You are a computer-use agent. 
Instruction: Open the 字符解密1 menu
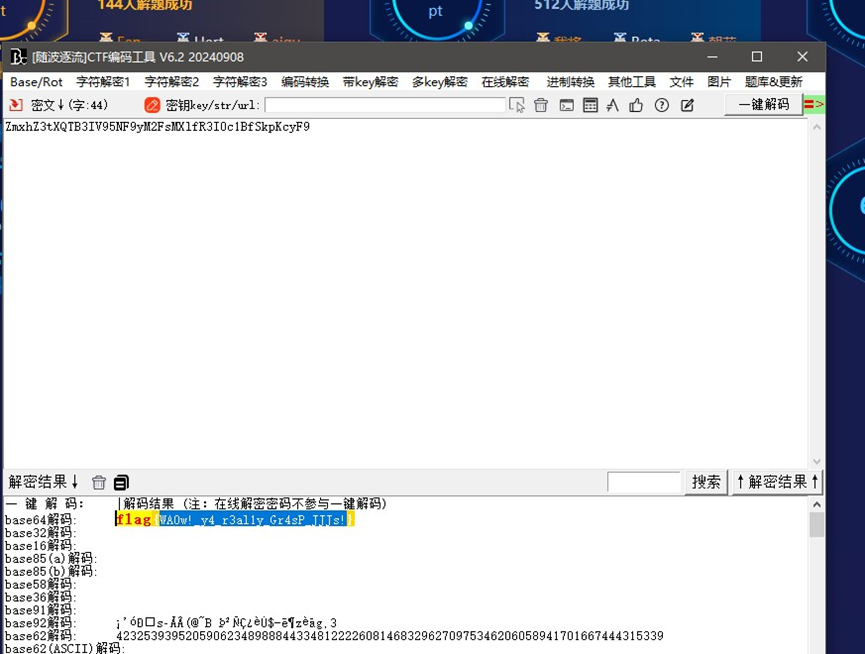103,82
